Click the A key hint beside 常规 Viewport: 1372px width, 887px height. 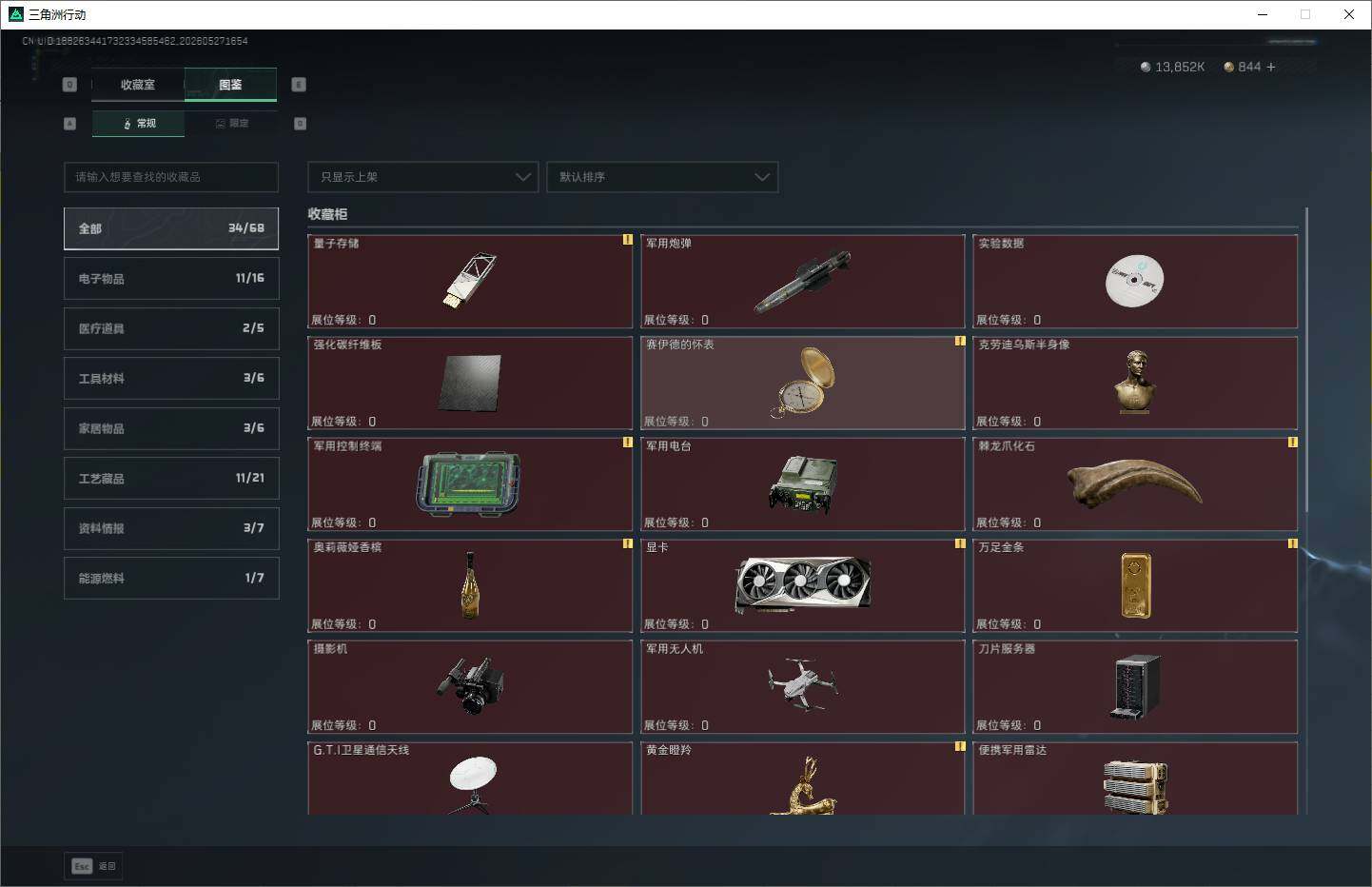[69, 124]
